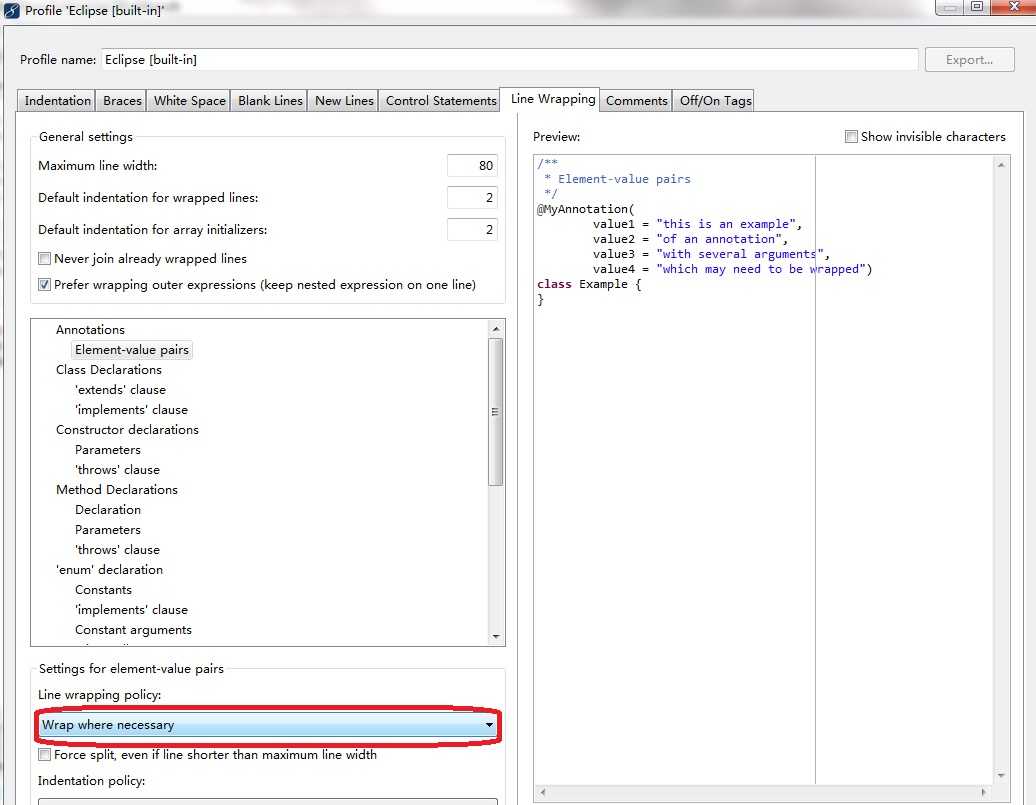Select Class Declarations in the tree
This screenshot has height=805, width=1036.
pos(108,369)
